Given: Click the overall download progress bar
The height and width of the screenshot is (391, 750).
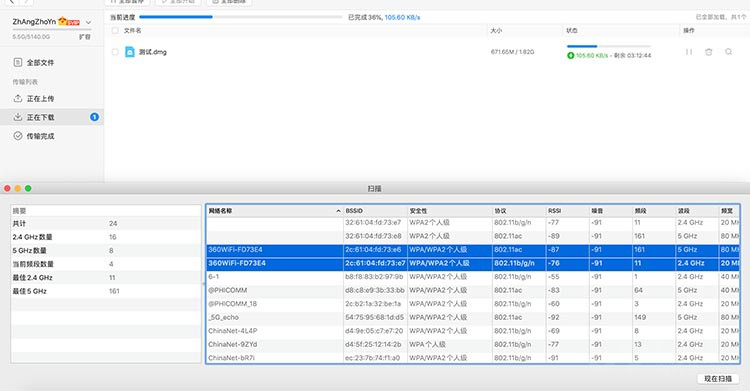Looking at the screenshot, I should pos(241,17).
